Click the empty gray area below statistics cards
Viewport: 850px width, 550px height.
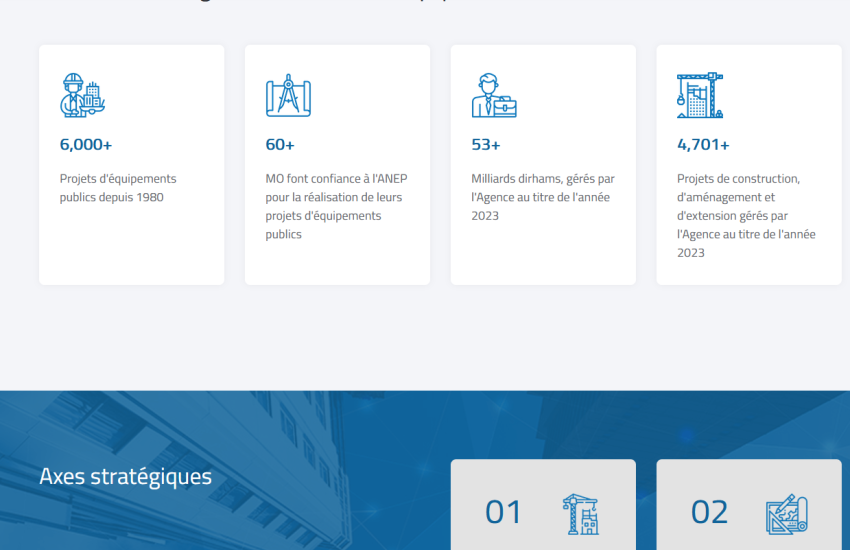coord(425,340)
